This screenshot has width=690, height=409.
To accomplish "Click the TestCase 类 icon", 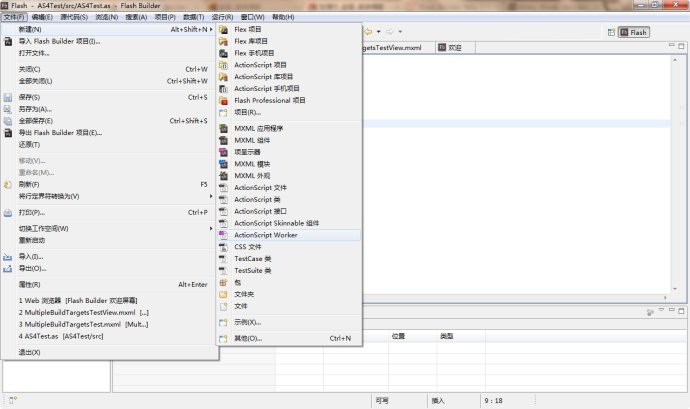I will point(224,259).
